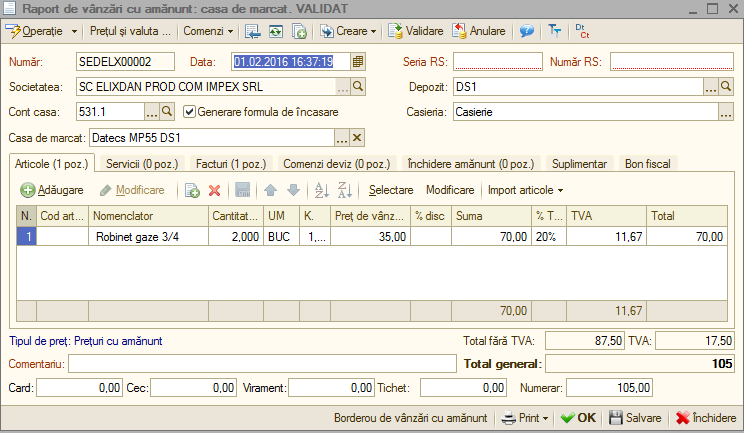Open the speech bubble comments icon
Image resolution: width=744 pixels, height=433 pixels.
(527, 31)
